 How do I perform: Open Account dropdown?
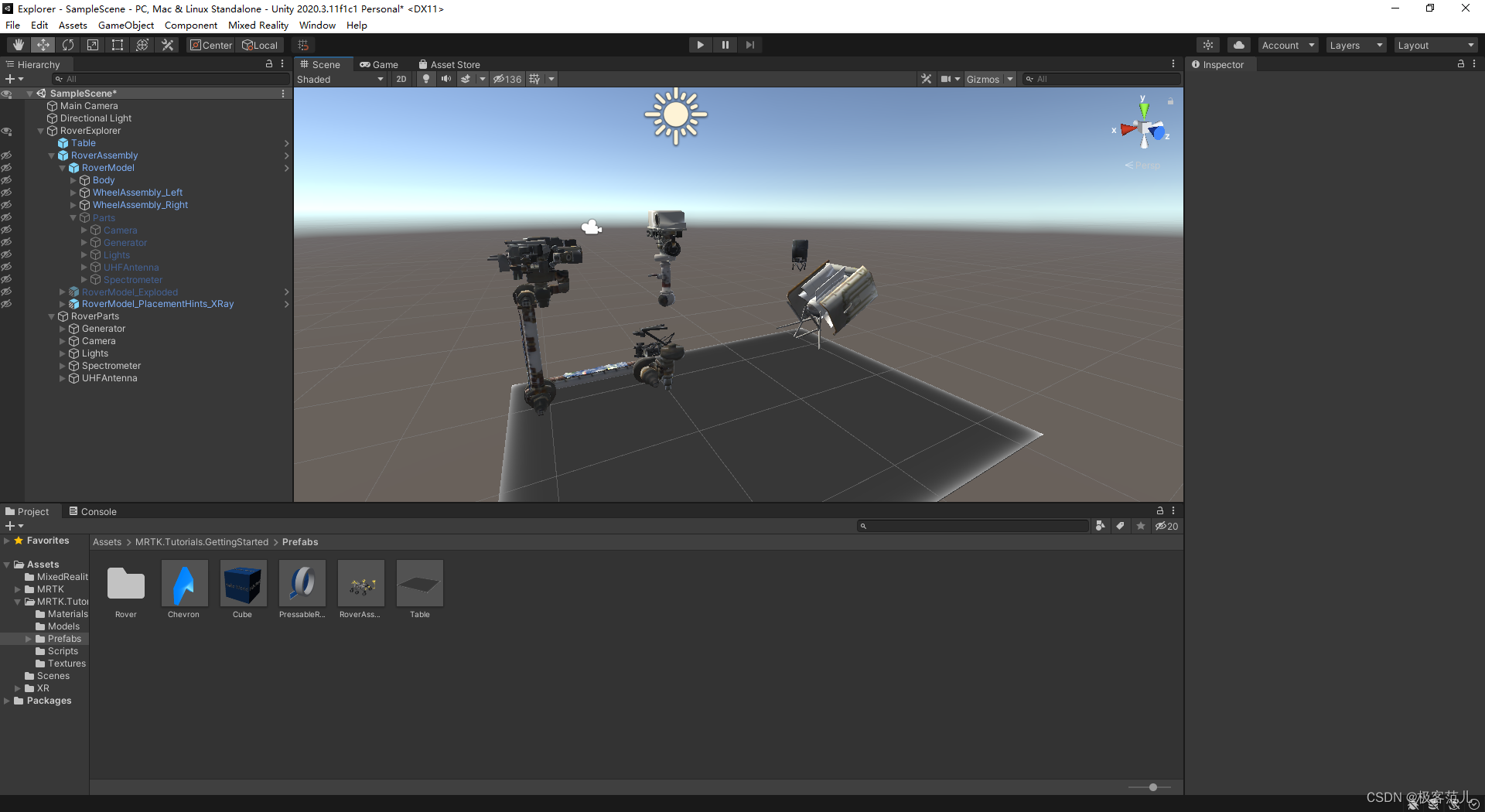tap(1288, 45)
